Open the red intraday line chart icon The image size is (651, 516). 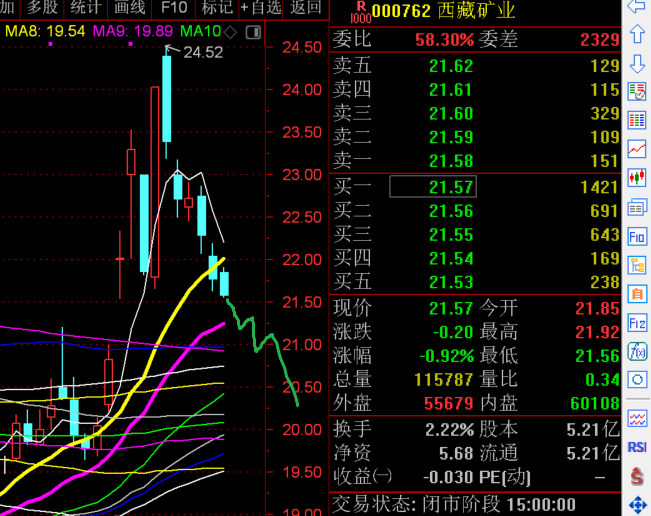pyautogui.click(x=637, y=149)
